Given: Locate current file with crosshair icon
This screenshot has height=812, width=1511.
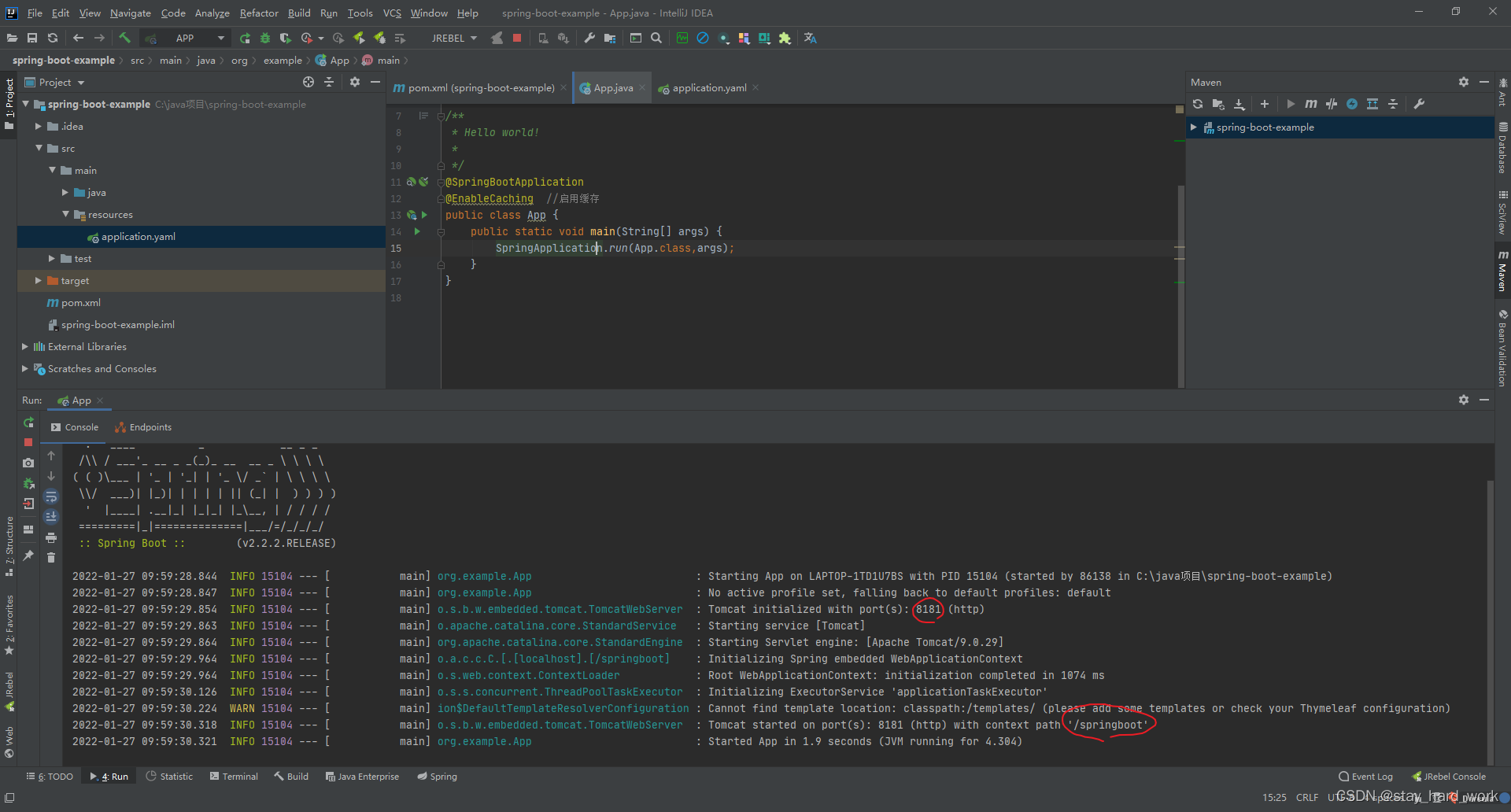Looking at the screenshot, I should 308,82.
